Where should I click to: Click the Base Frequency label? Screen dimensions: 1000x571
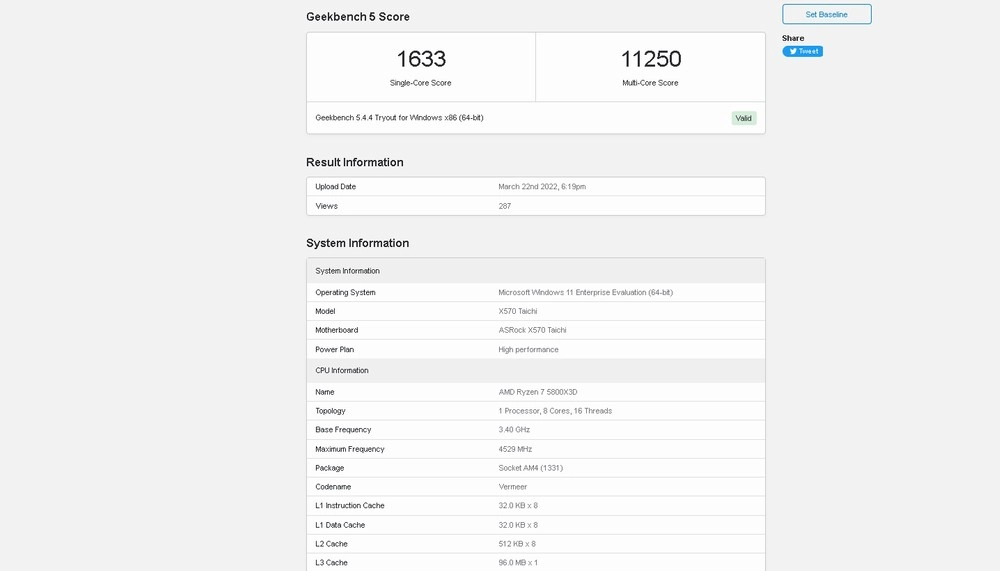(343, 429)
